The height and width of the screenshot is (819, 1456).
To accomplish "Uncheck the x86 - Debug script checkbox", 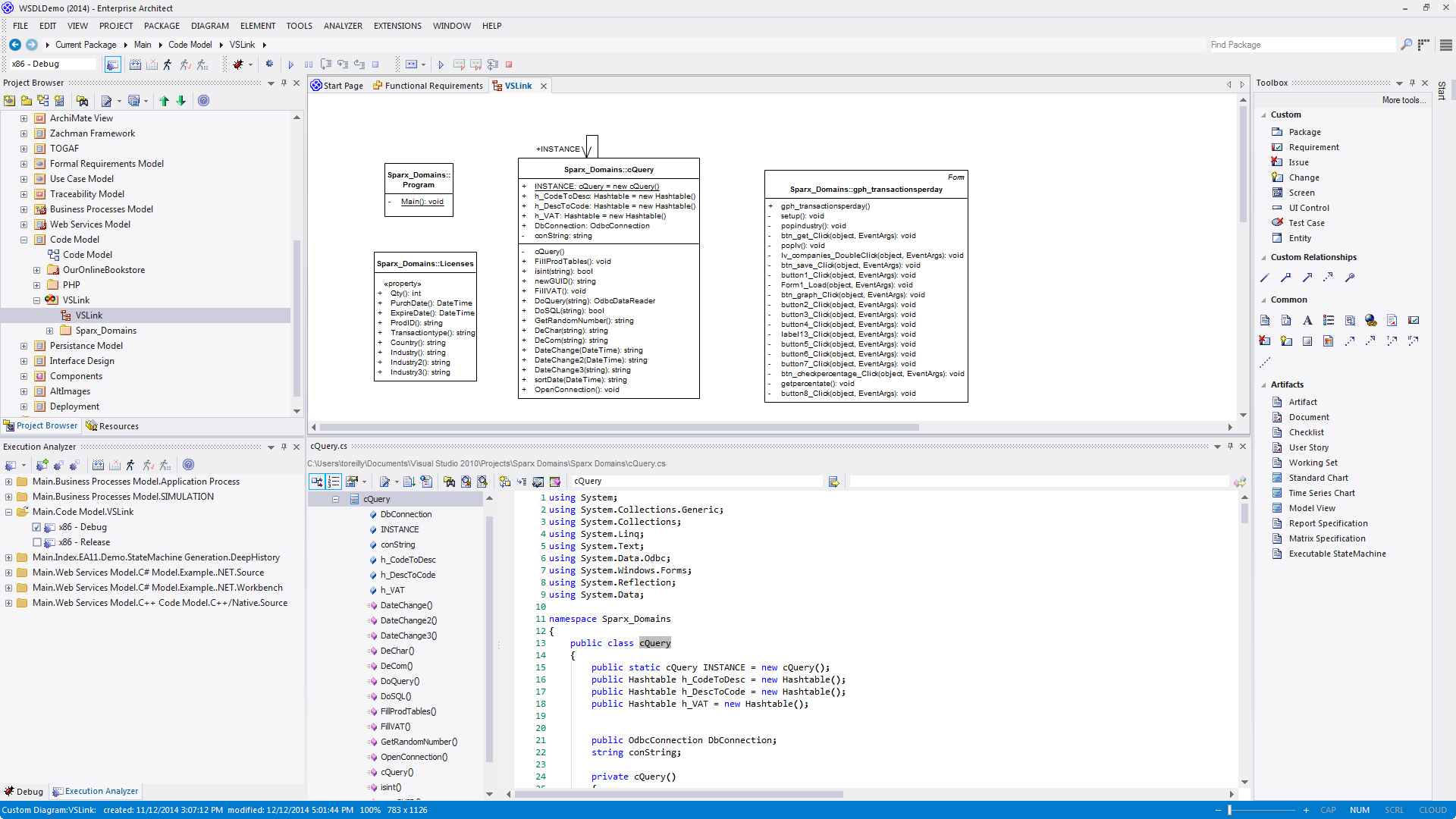I will point(36,527).
